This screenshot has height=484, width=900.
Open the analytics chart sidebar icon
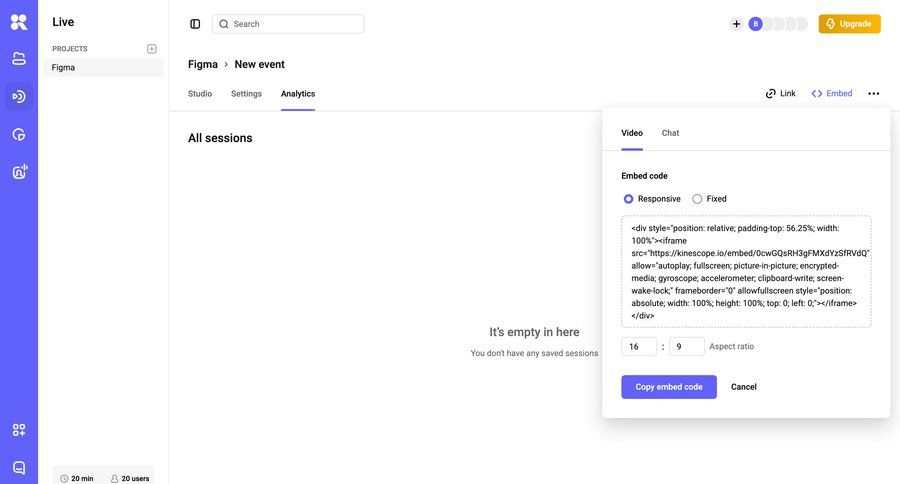click(x=19, y=134)
